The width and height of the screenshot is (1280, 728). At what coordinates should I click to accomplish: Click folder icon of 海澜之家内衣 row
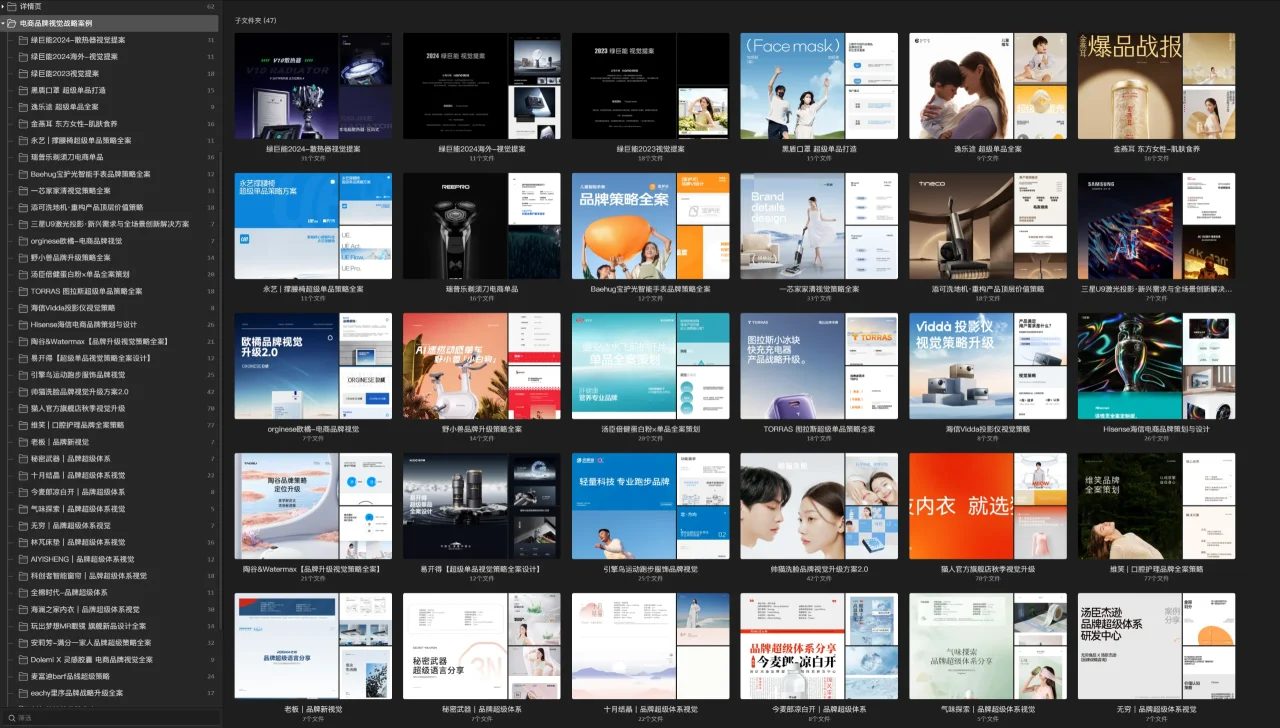point(23,609)
